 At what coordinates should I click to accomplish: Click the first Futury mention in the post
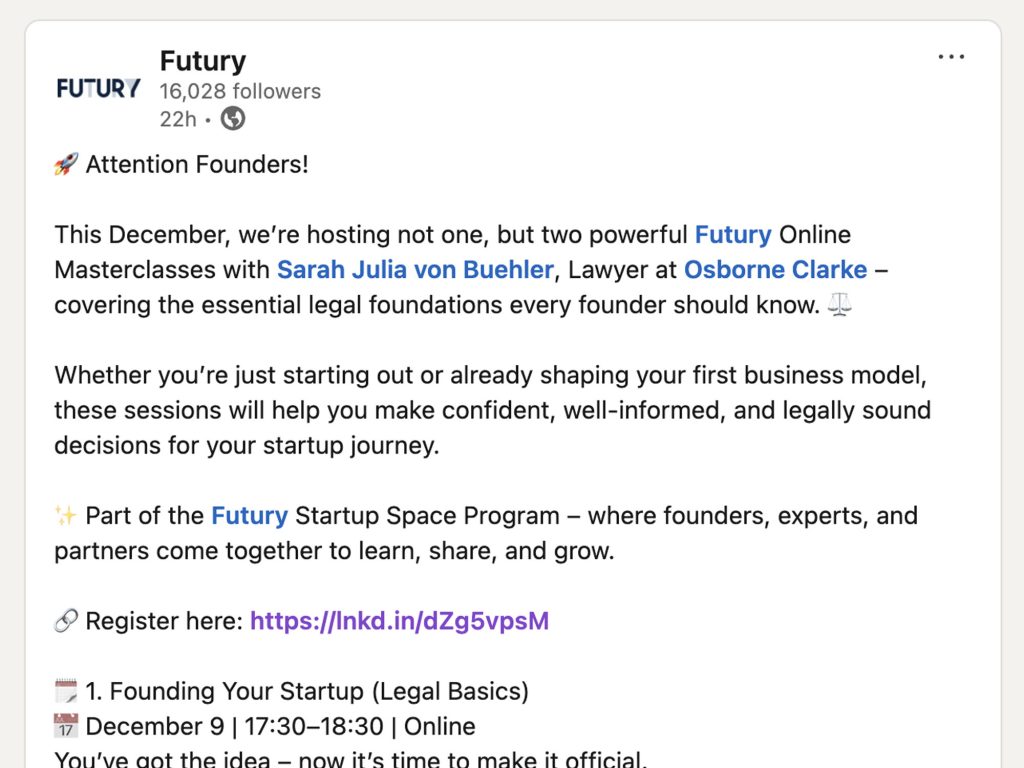733,234
